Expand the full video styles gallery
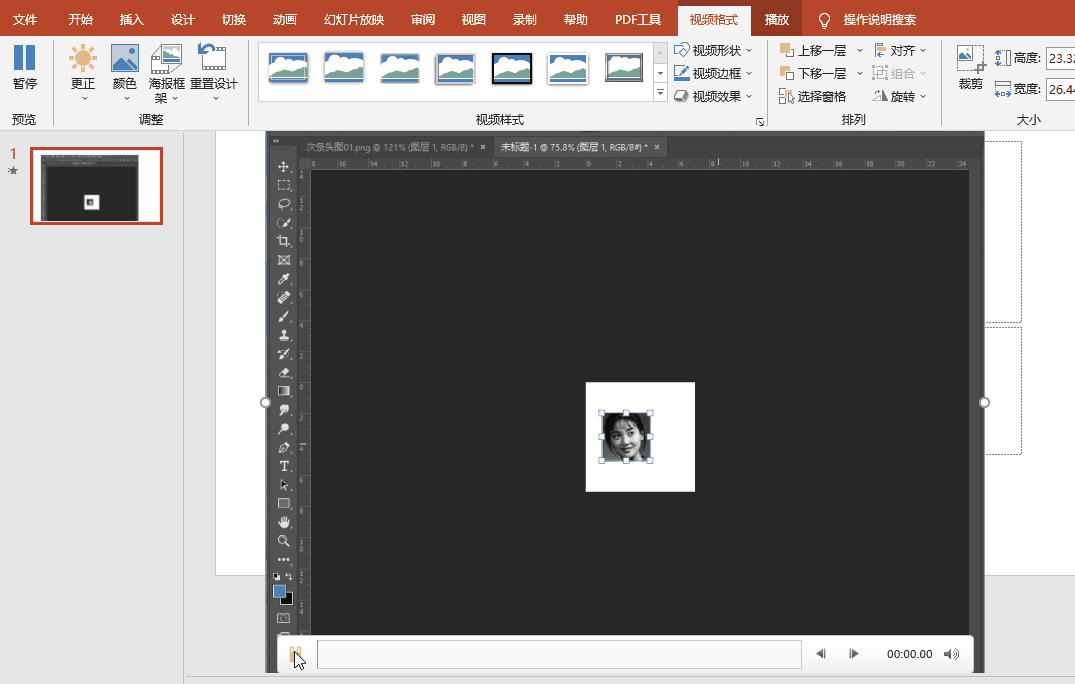 pos(660,92)
